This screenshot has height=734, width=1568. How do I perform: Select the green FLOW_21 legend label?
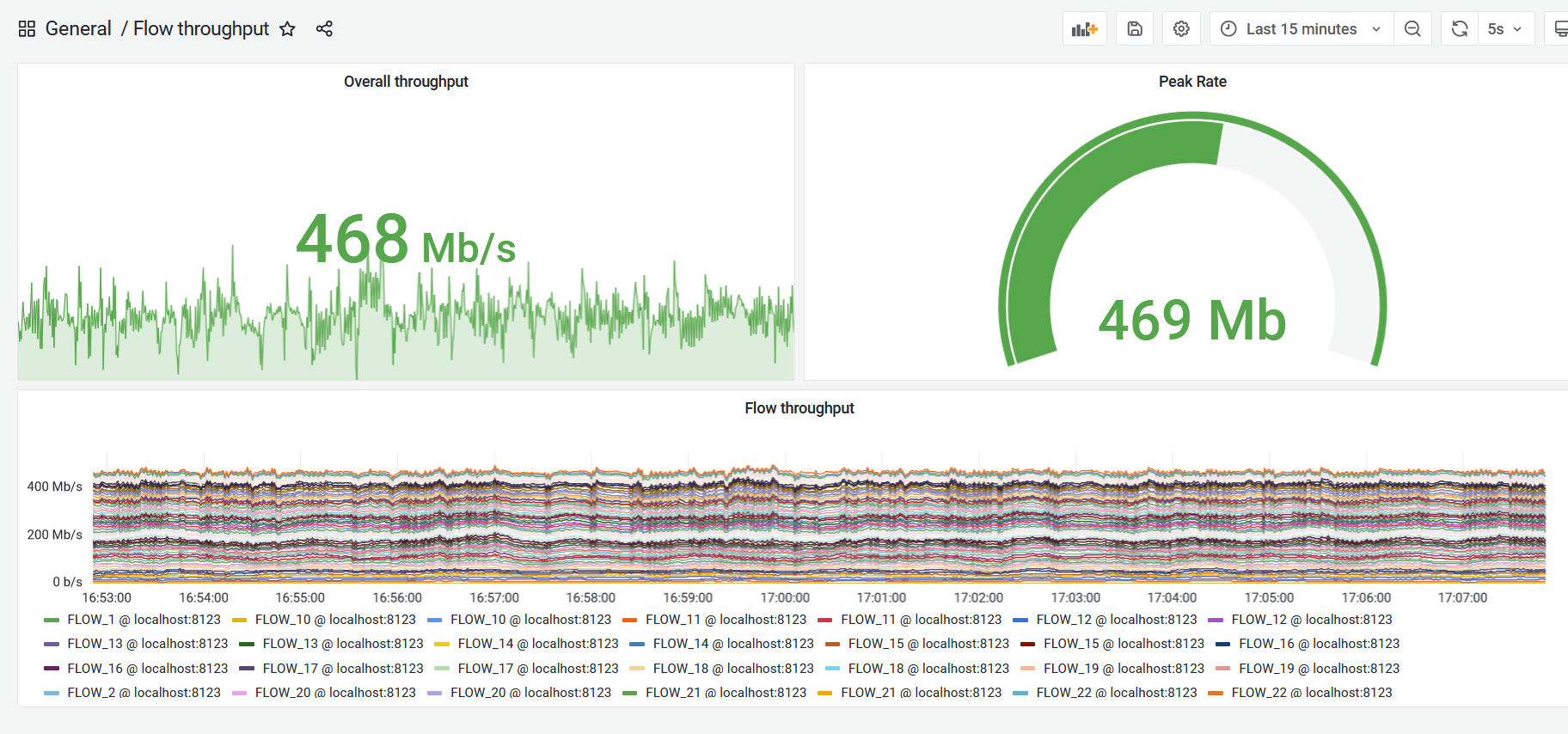click(726, 693)
